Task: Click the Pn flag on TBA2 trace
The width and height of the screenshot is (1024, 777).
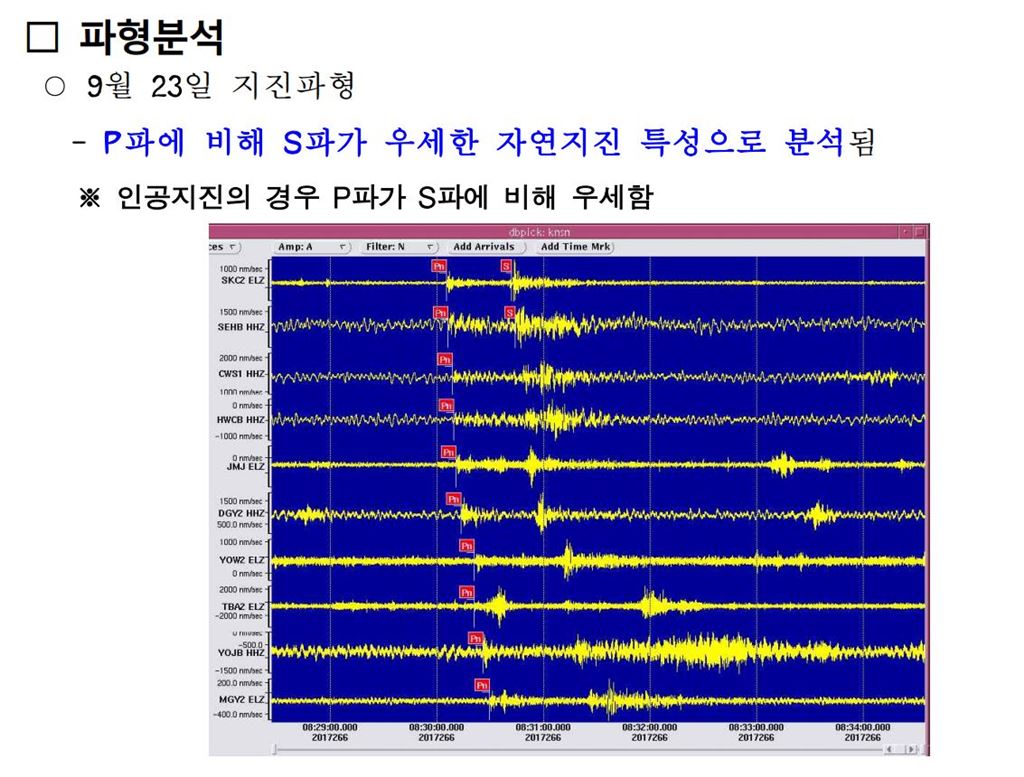Action: point(467,592)
